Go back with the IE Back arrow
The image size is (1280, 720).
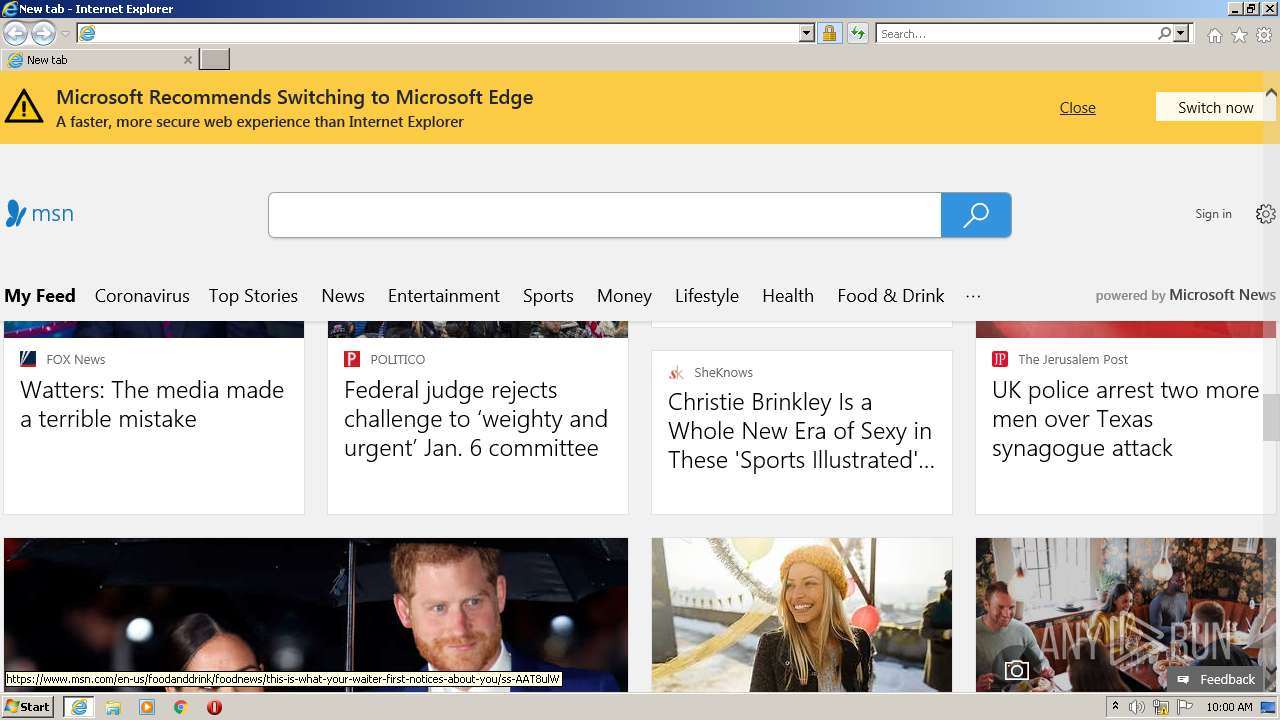click(x=16, y=33)
